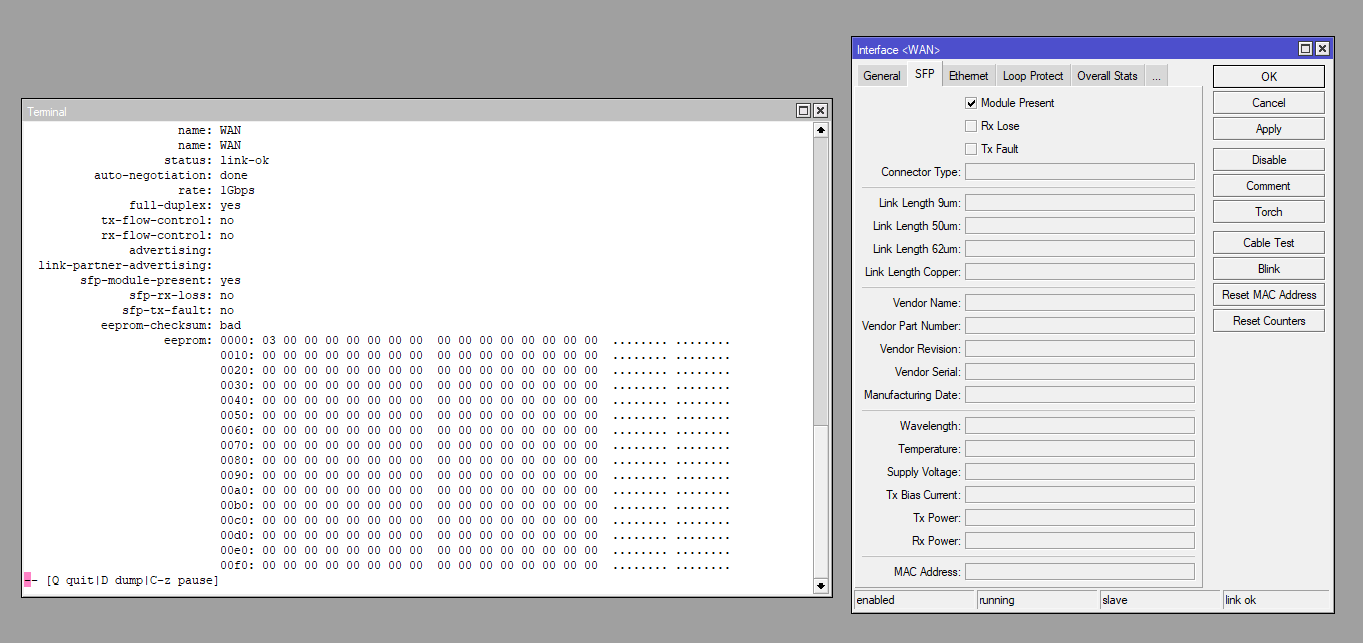Reset the MAC Address
Image resolution: width=1363 pixels, height=643 pixels.
[x=1267, y=294]
